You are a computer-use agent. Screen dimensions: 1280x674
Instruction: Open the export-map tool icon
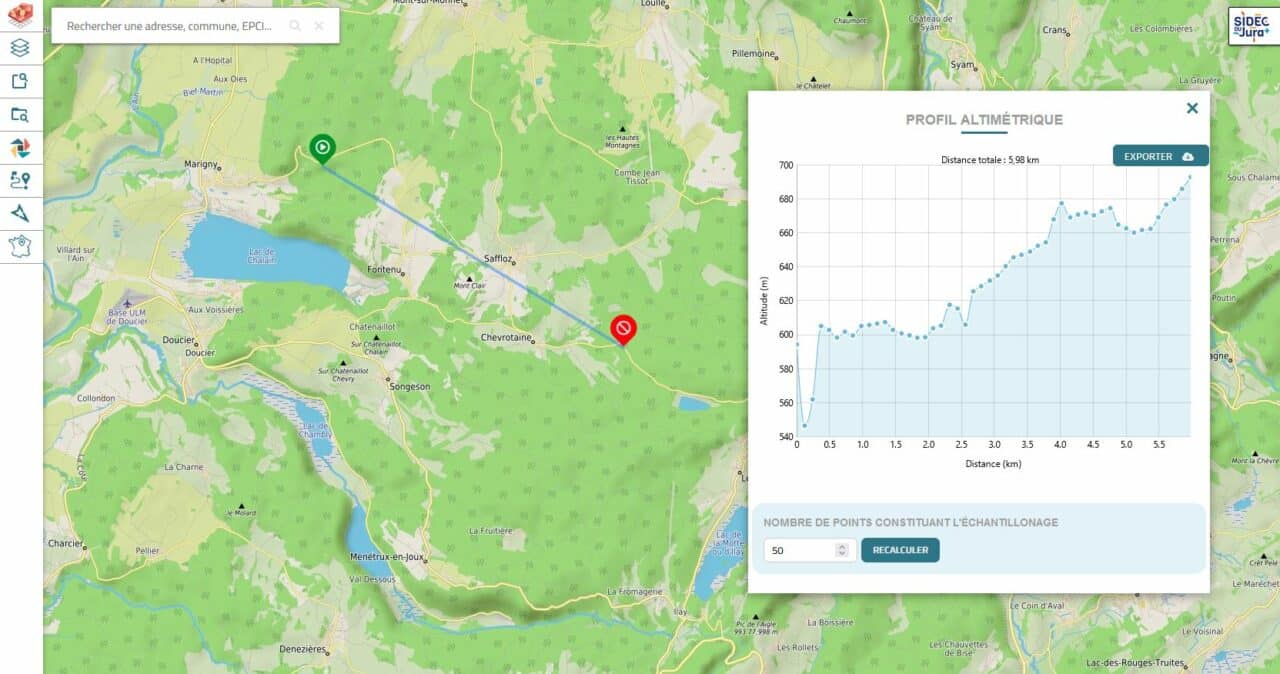(20, 81)
